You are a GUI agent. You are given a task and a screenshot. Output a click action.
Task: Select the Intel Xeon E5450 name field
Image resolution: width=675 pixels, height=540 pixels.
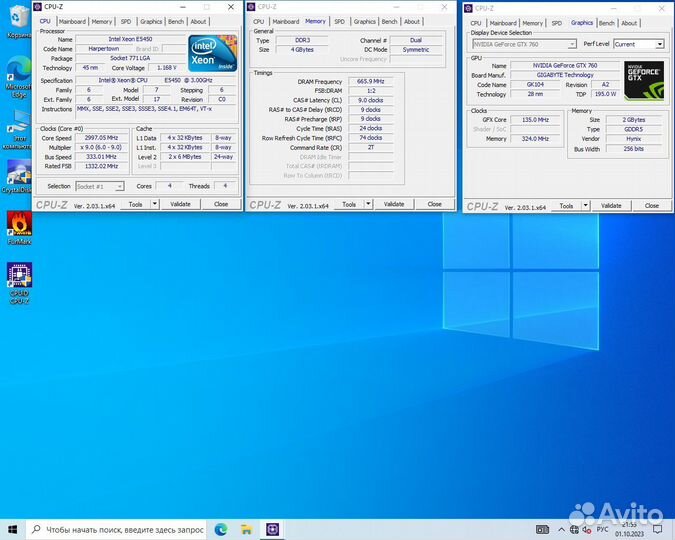(x=130, y=39)
